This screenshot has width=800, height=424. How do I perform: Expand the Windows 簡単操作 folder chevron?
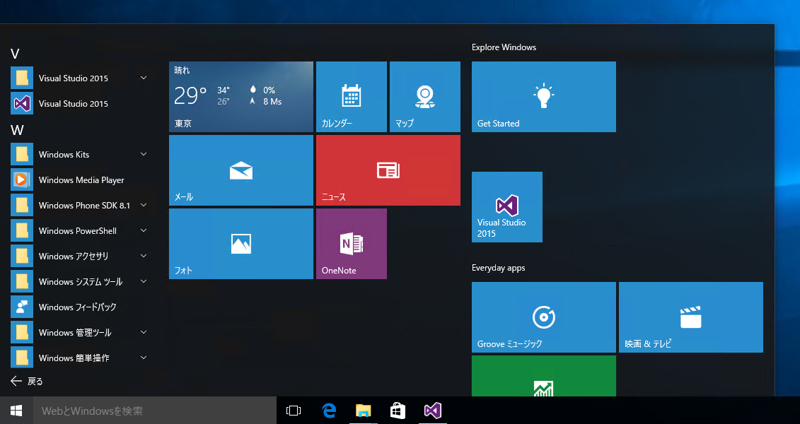coord(144,358)
